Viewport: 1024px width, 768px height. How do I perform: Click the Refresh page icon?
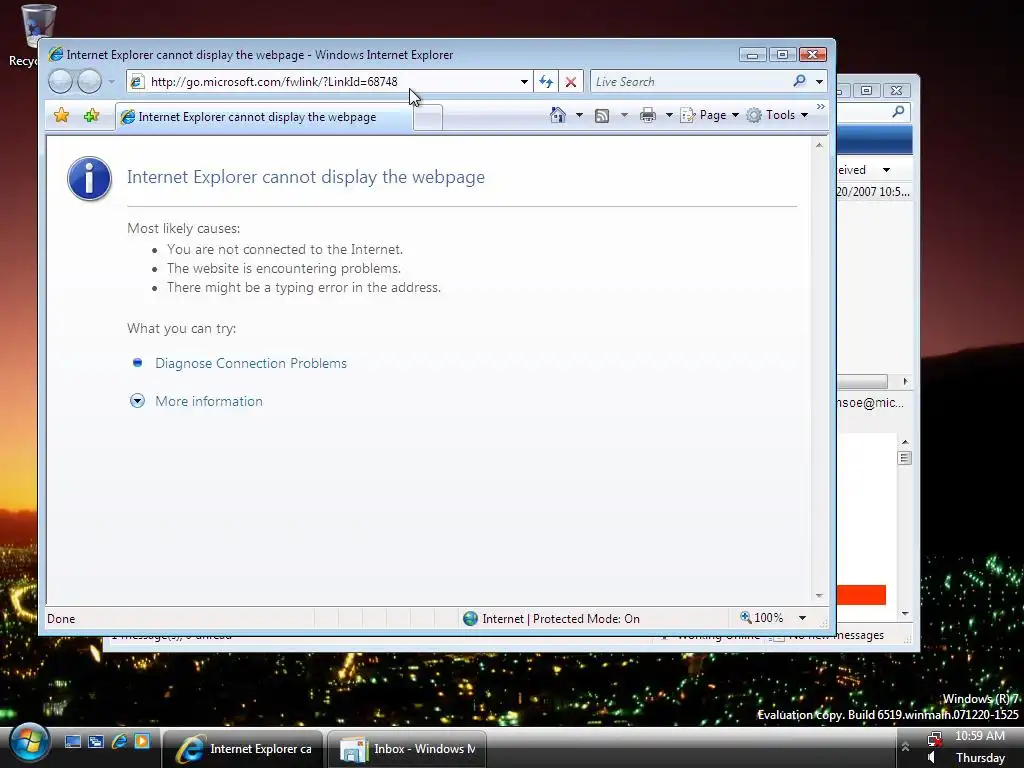(546, 82)
